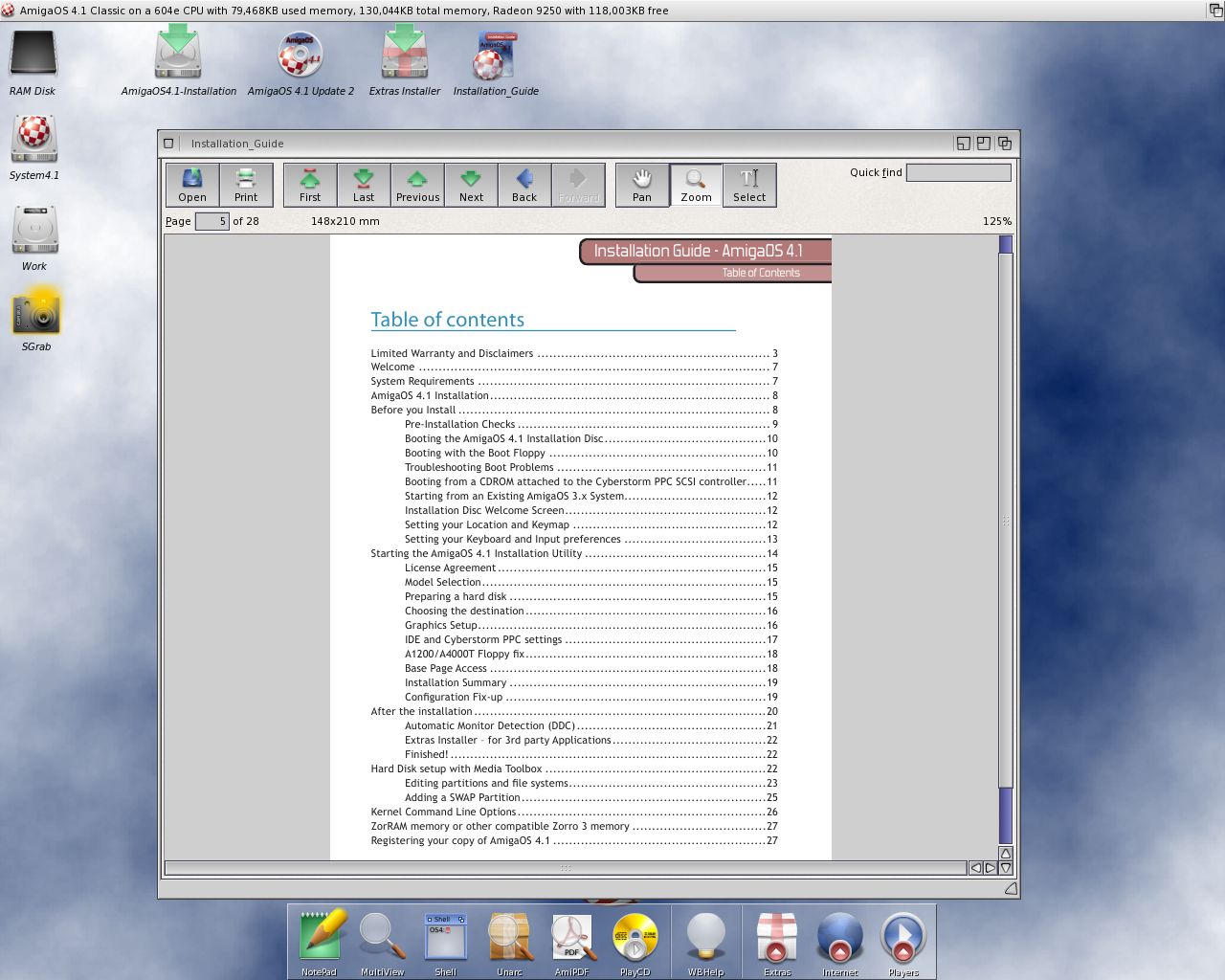Screen dimensions: 1225x980
Task: Click scroll up arrow of document
Action: pyautogui.click(x=1006, y=853)
